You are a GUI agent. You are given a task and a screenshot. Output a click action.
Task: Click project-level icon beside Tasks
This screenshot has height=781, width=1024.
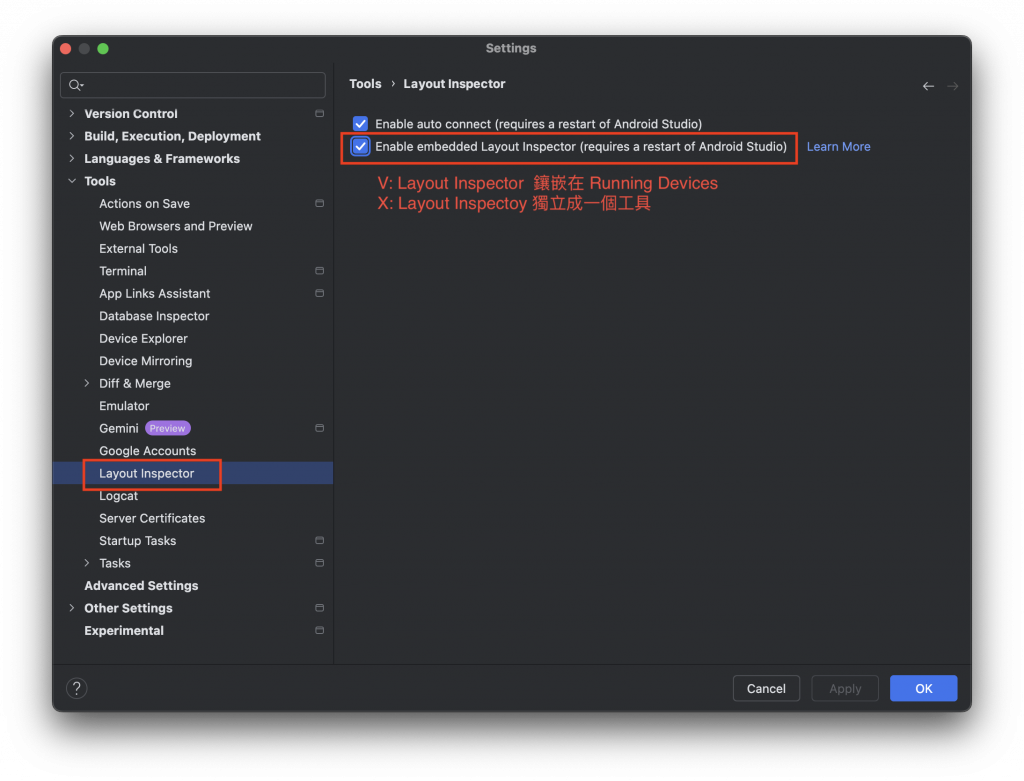pos(319,563)
